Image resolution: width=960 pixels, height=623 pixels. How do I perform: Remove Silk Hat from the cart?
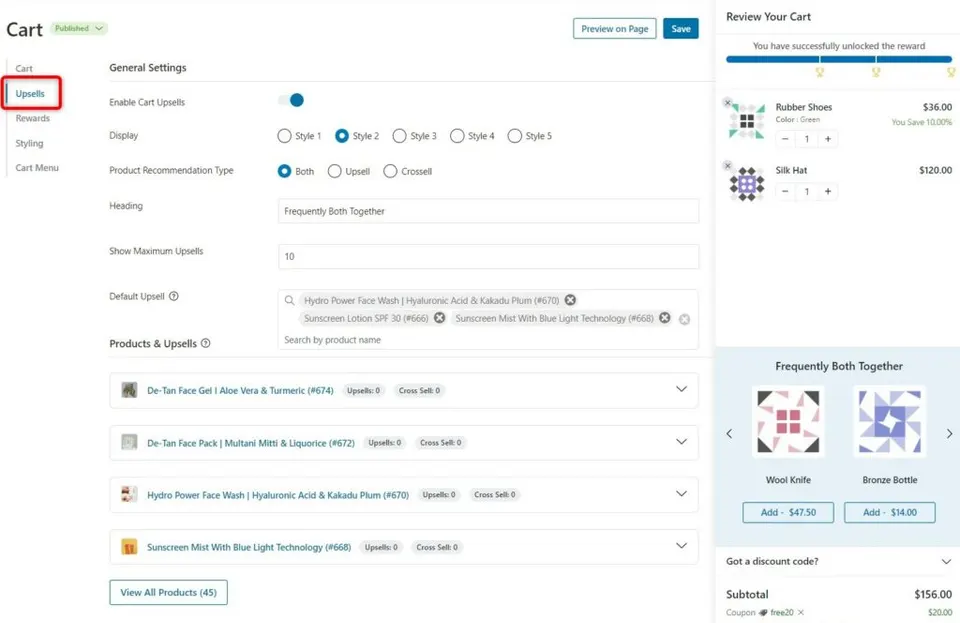(x=727, y=166)
